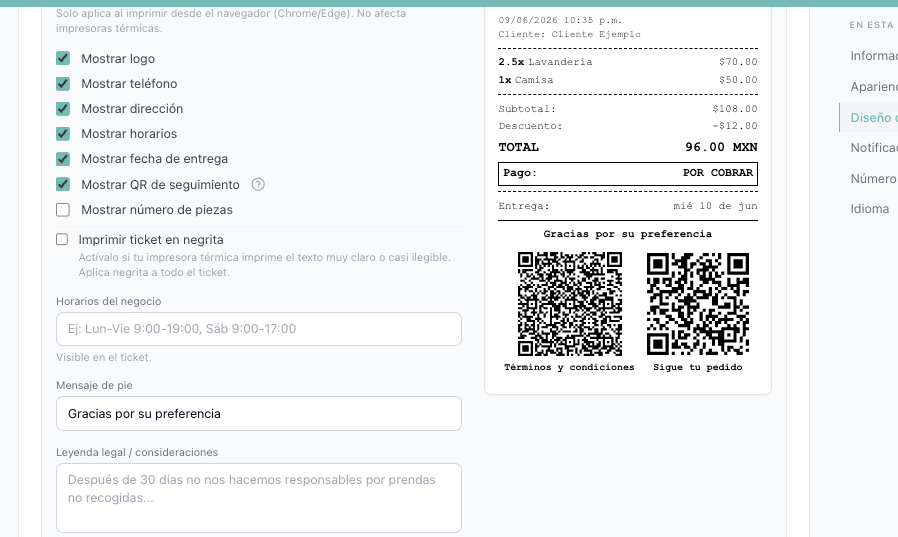Click the Leyenda legal text area
The height and width of the screenshot is (537, 898).
tap(259, 498)
